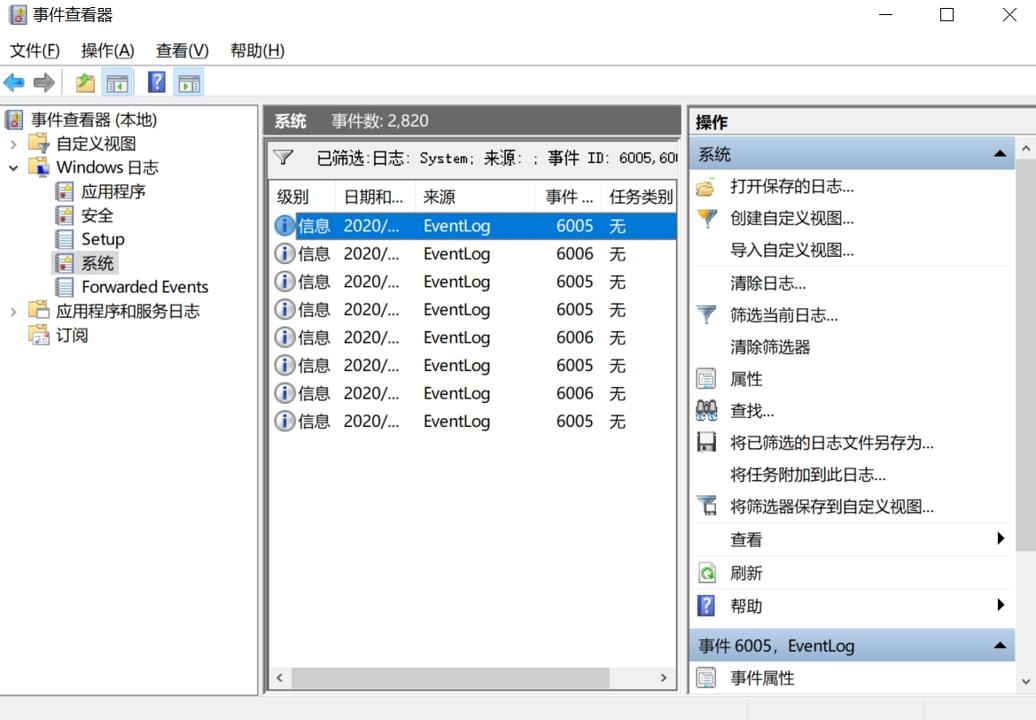1036x720 pixels.
Task: Click the funnel icon for 创建自定义视图
Action: (707, 218)
